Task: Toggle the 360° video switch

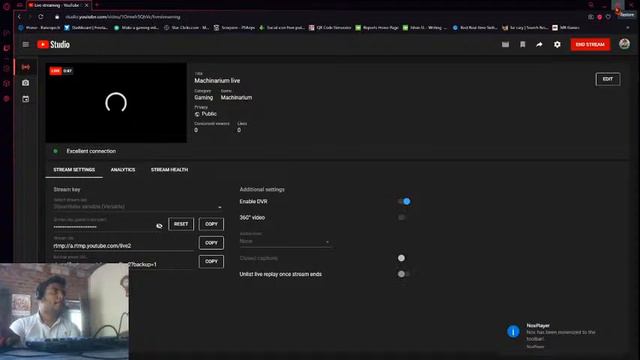Action: tap(403, 218)
